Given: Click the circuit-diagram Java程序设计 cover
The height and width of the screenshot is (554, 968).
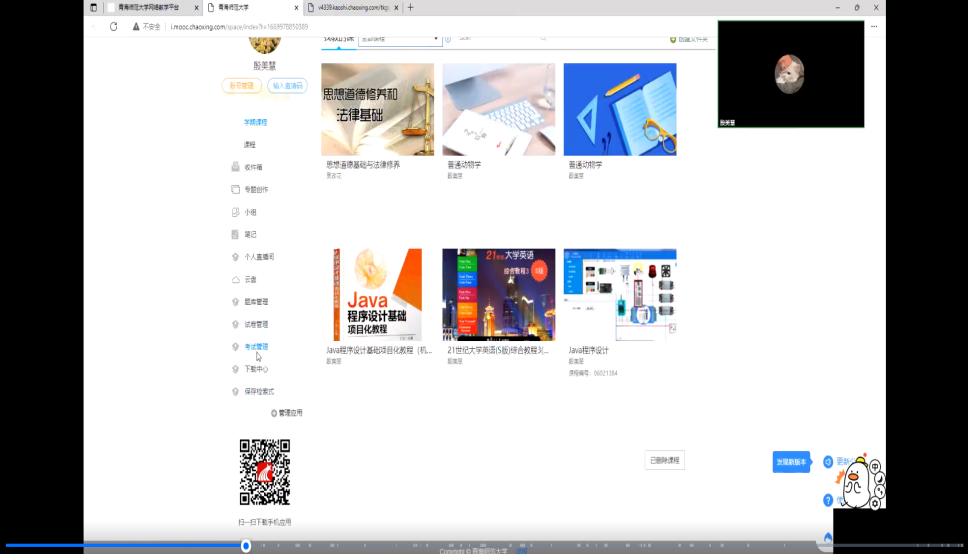Looking at the screenshot, I should pyautogui.click(x=620, y=295).
